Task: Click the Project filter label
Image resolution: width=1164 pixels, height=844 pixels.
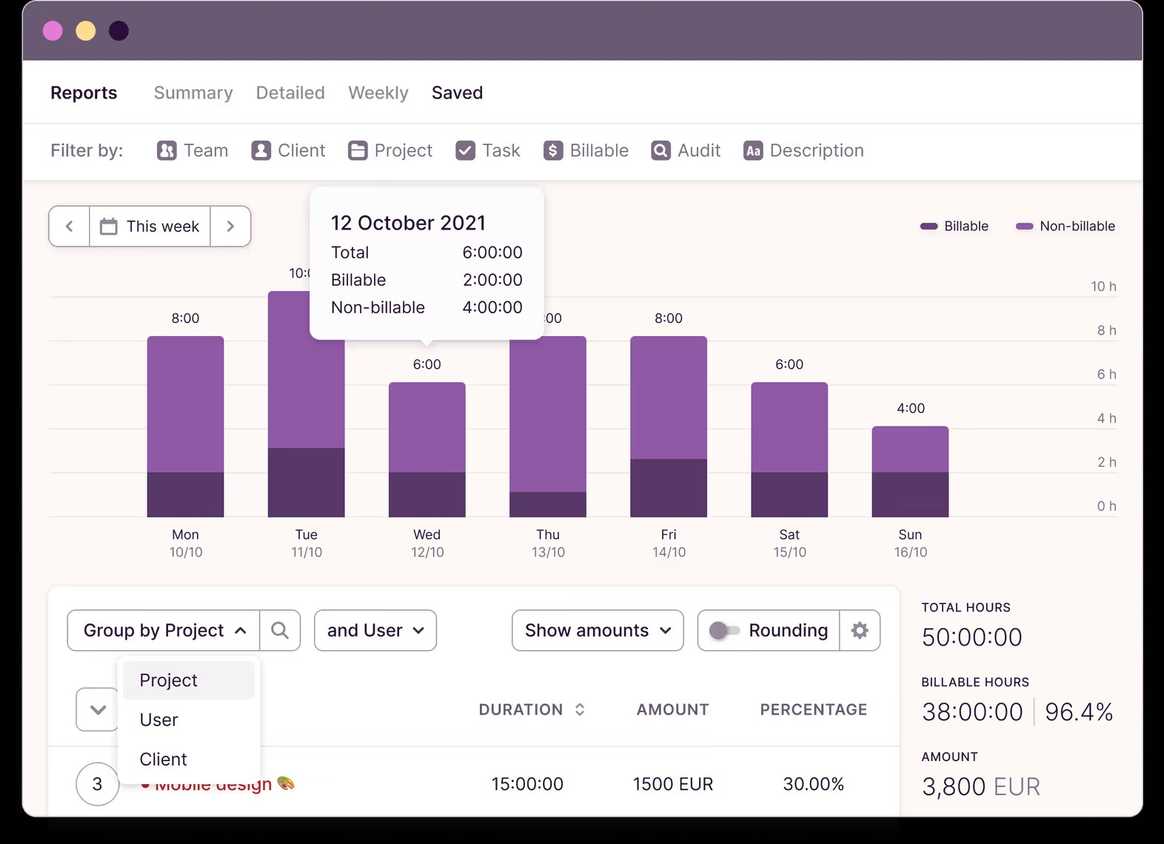Action: [403, 151]
